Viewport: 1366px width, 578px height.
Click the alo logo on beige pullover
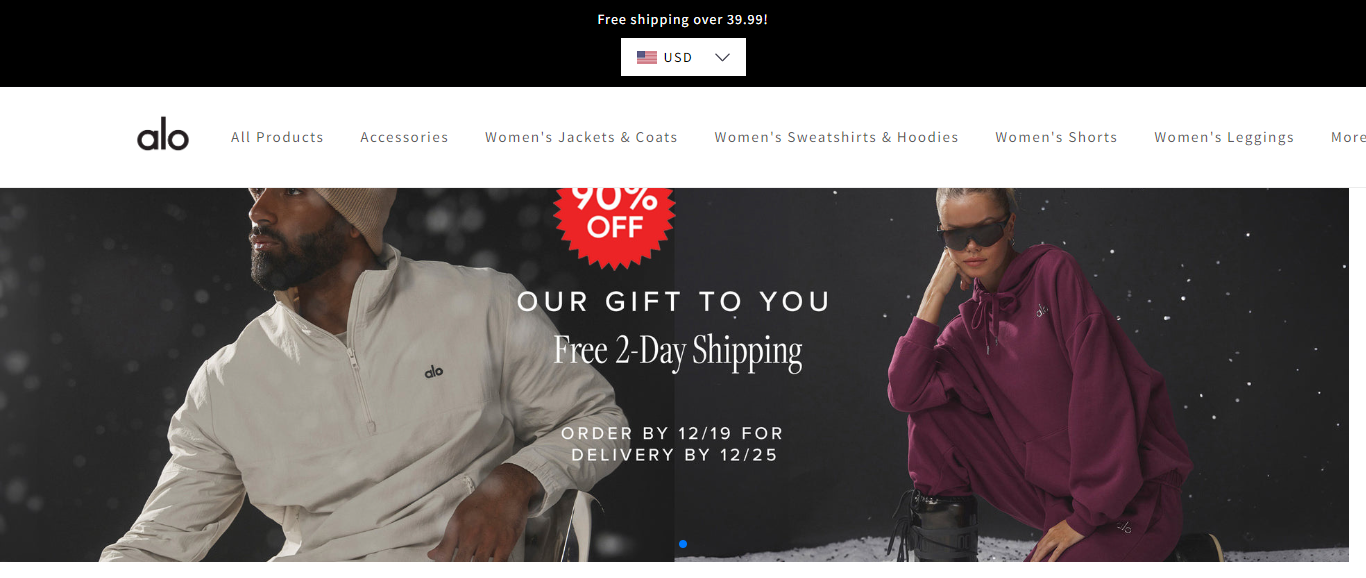coord(434,371)
